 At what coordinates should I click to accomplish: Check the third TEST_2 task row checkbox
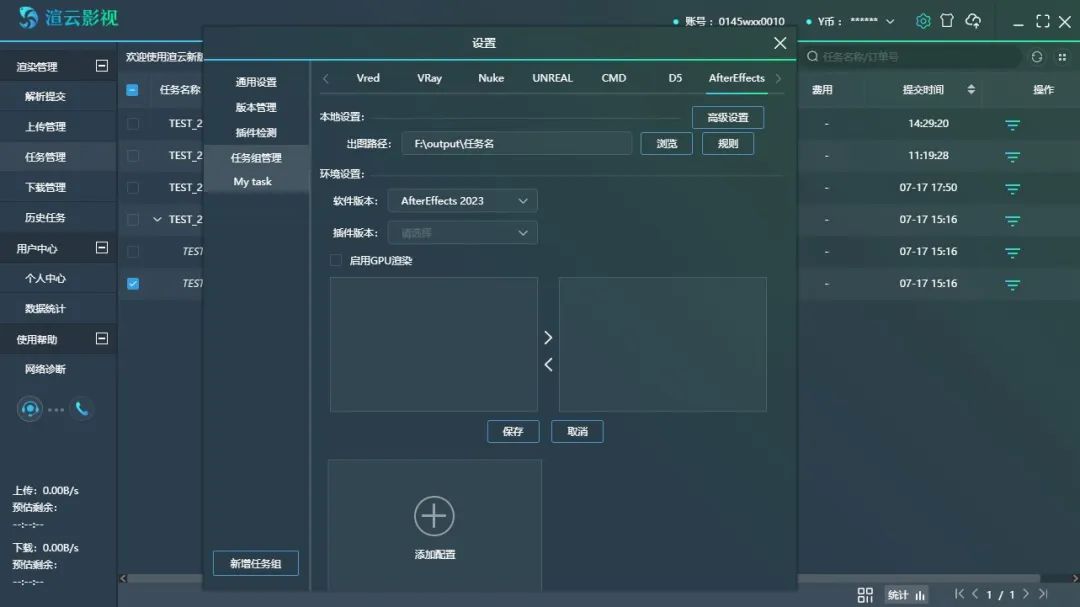pyautogui.click(x=133, y=187)
